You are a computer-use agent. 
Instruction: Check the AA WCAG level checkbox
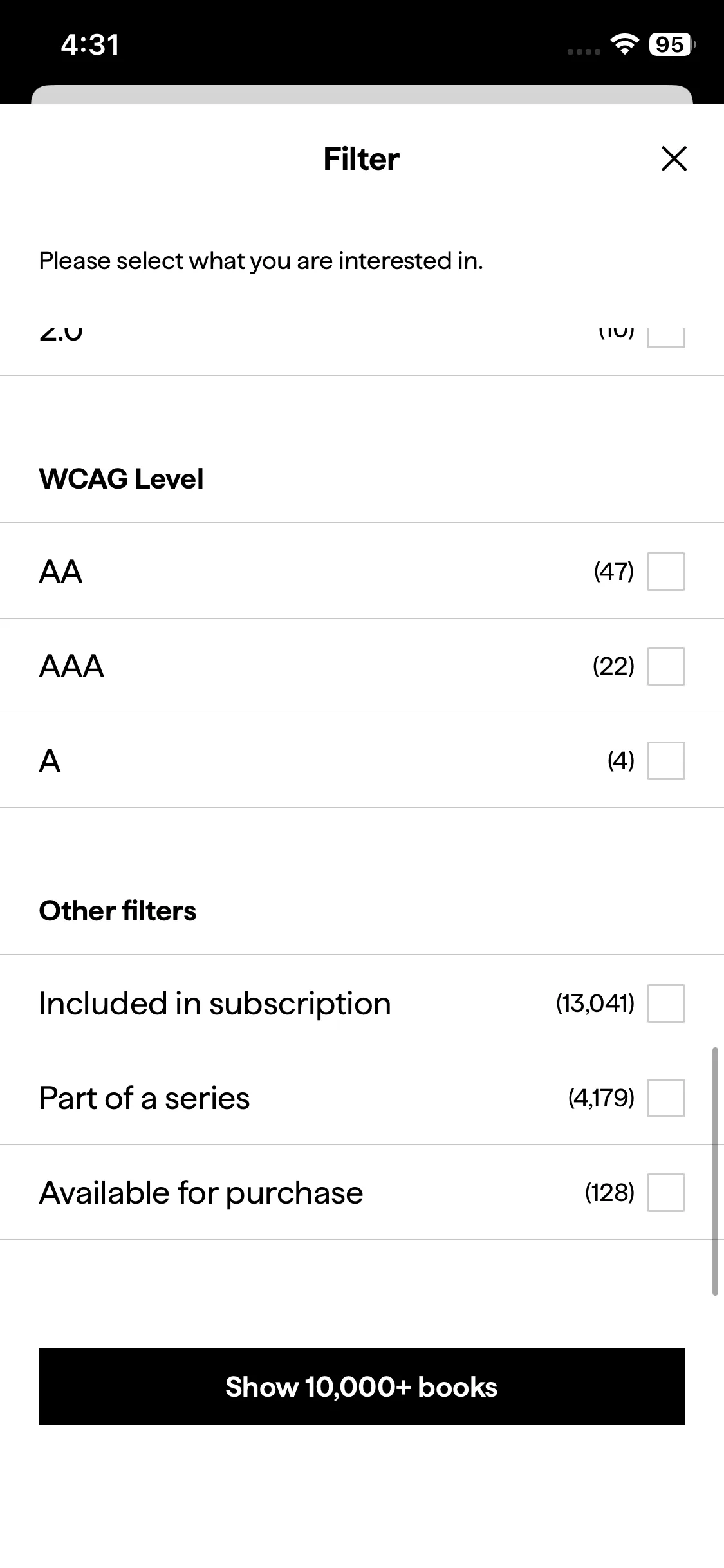(x=665, y=571)
